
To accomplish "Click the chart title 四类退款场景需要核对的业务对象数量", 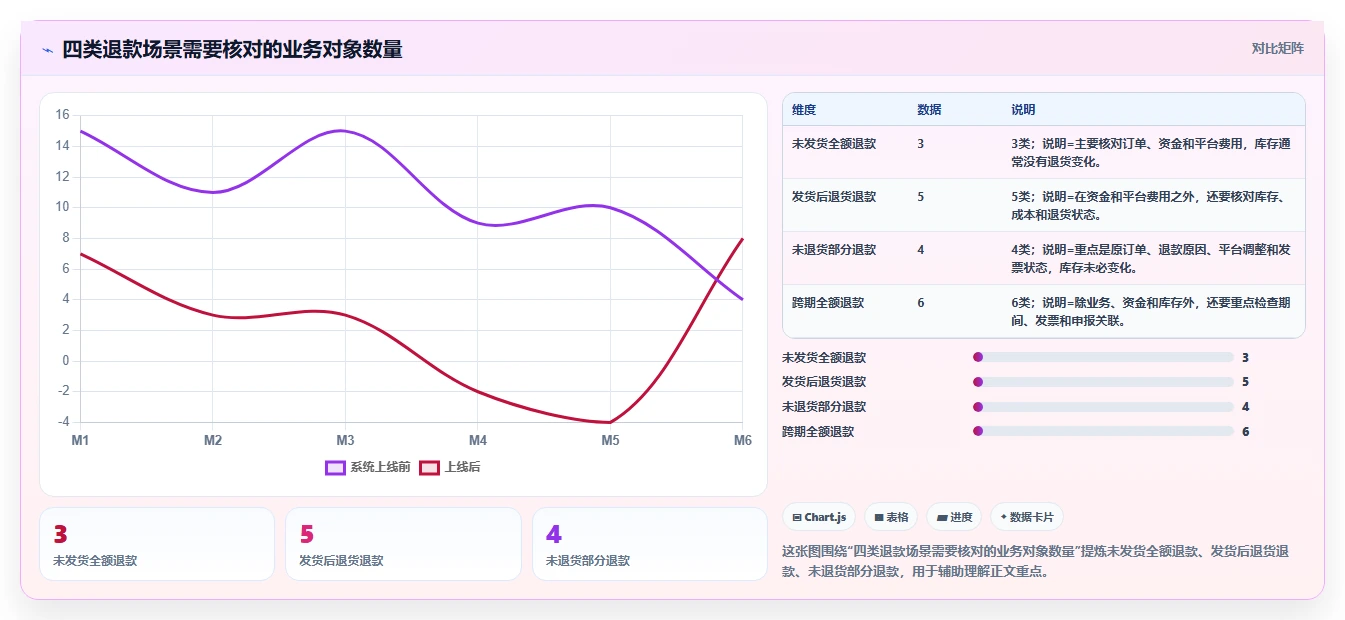I will (232, 49).
